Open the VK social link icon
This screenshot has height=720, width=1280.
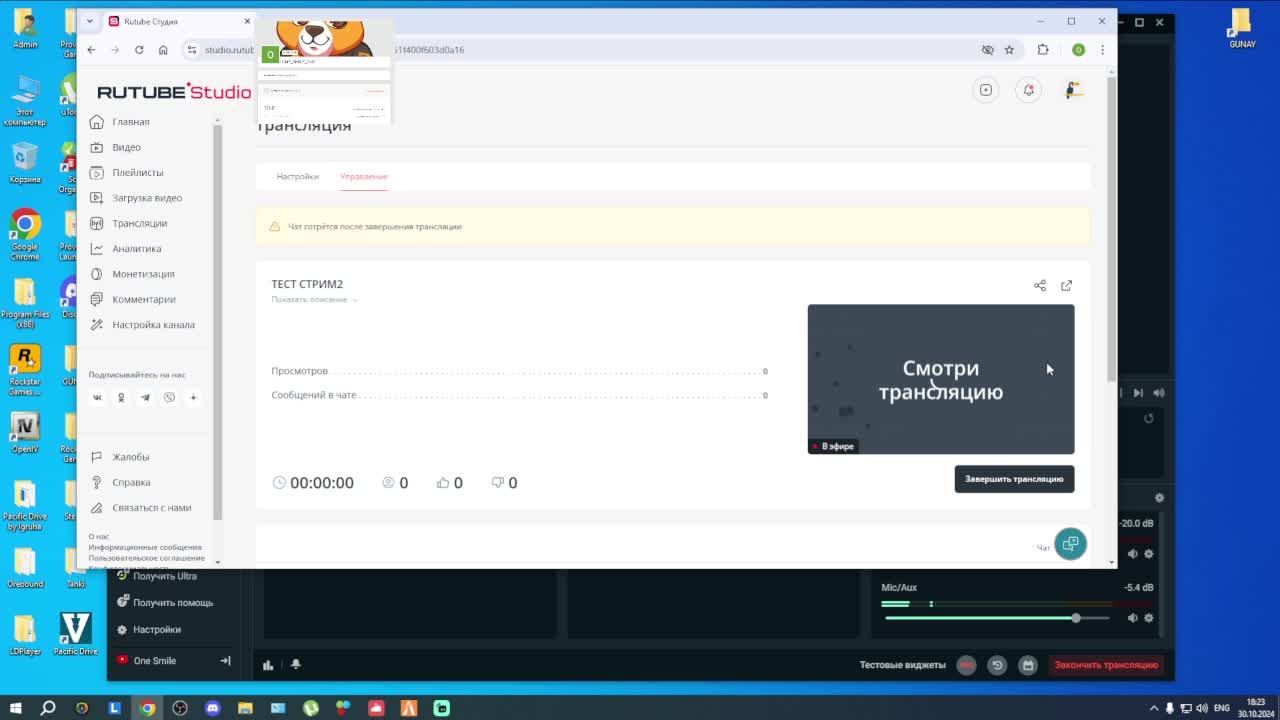point(97,397)
